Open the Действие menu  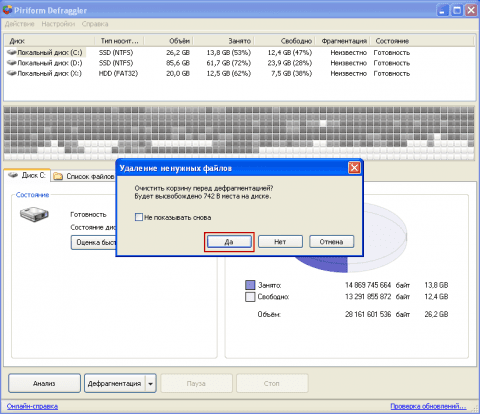[x=20, y=24]
